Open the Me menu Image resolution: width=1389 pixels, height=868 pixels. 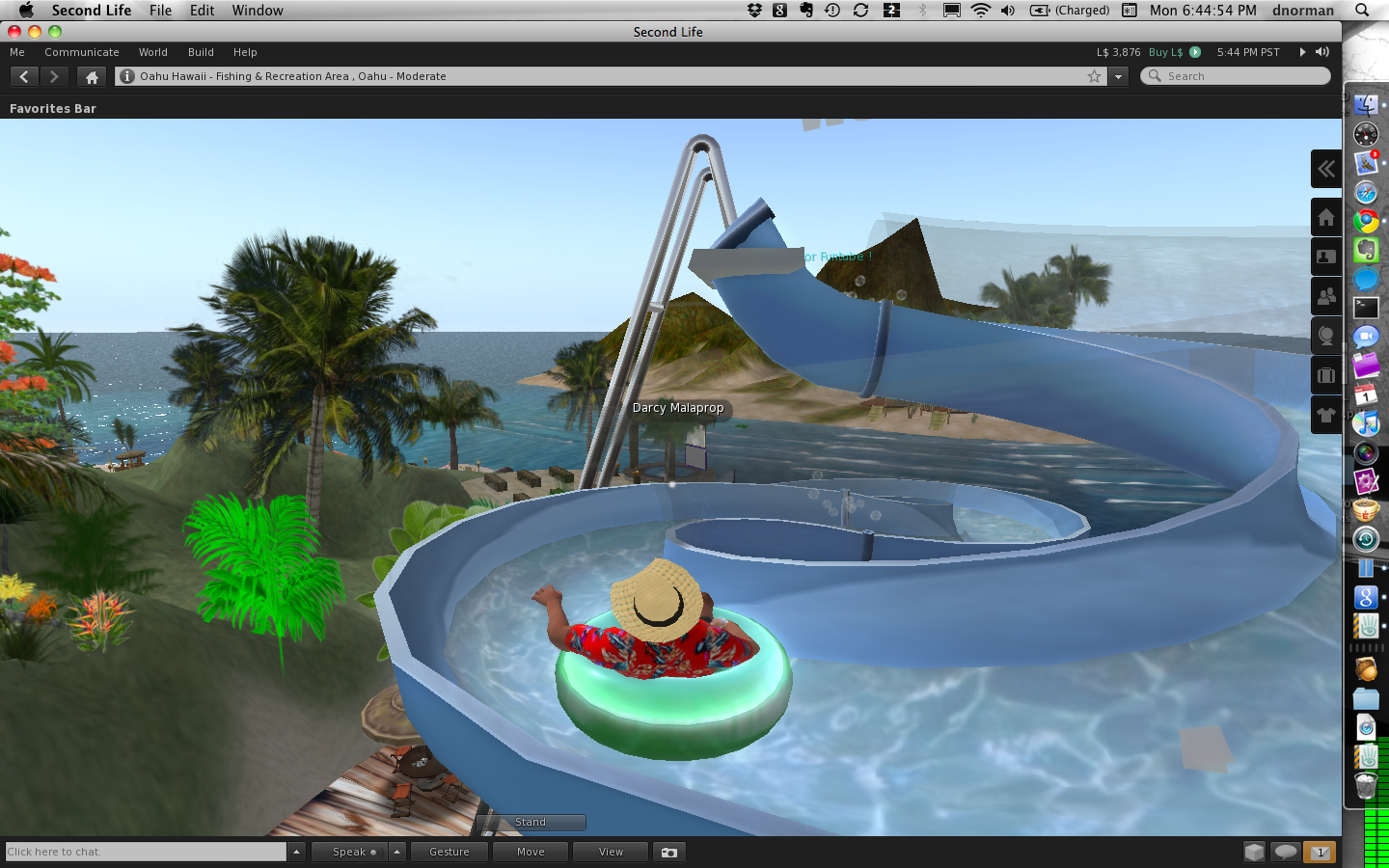(17, 52)
